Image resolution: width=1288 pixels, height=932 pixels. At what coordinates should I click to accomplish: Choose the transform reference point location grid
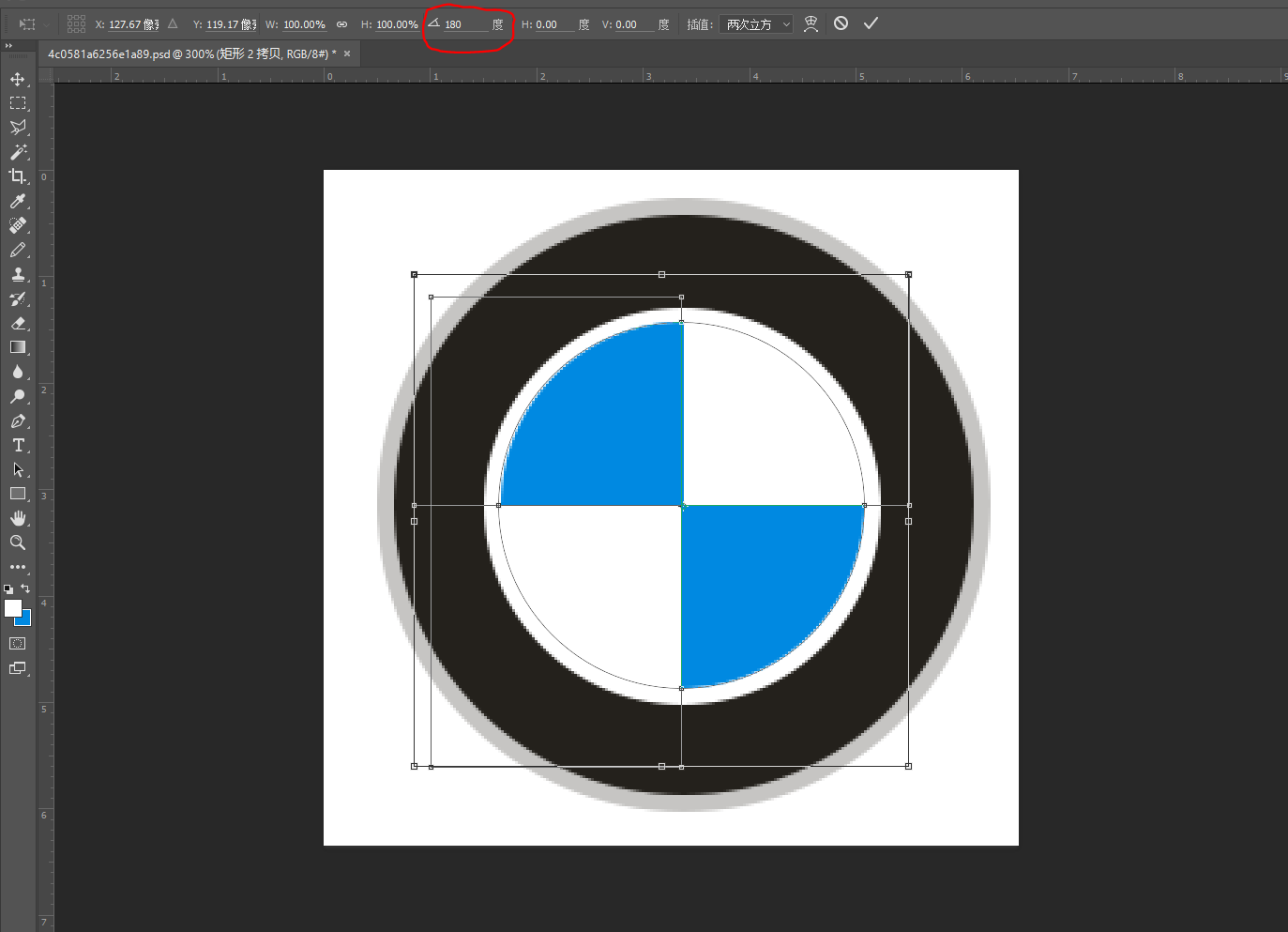(77, 23)
